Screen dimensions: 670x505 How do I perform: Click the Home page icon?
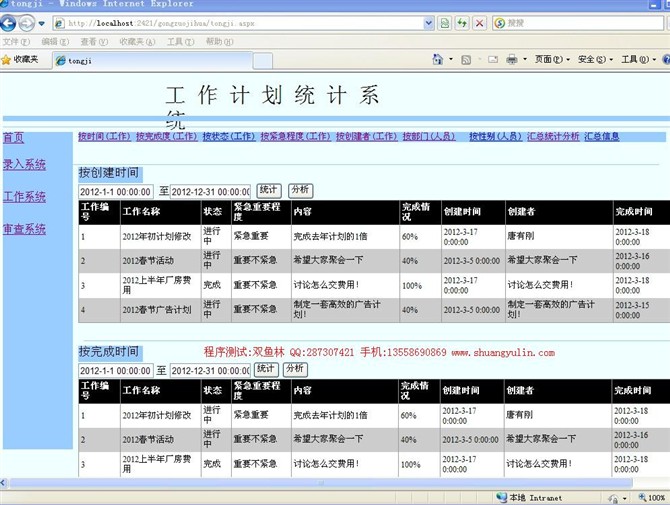(x=438, y=59)
